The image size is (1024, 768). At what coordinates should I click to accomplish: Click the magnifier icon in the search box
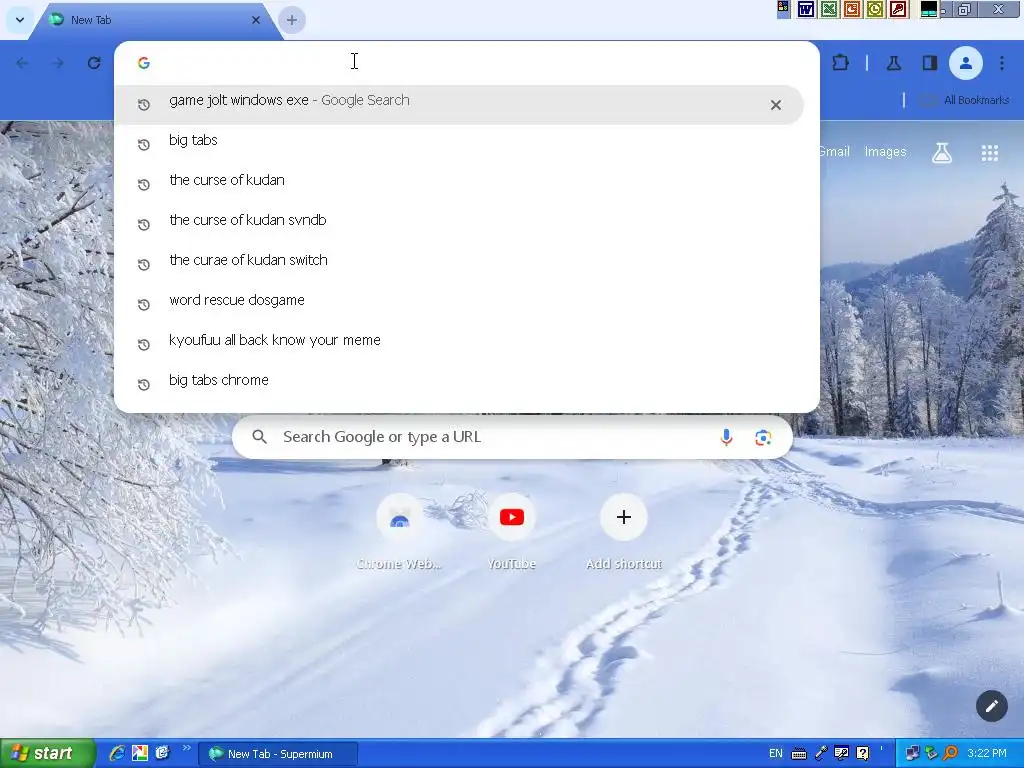259,437
